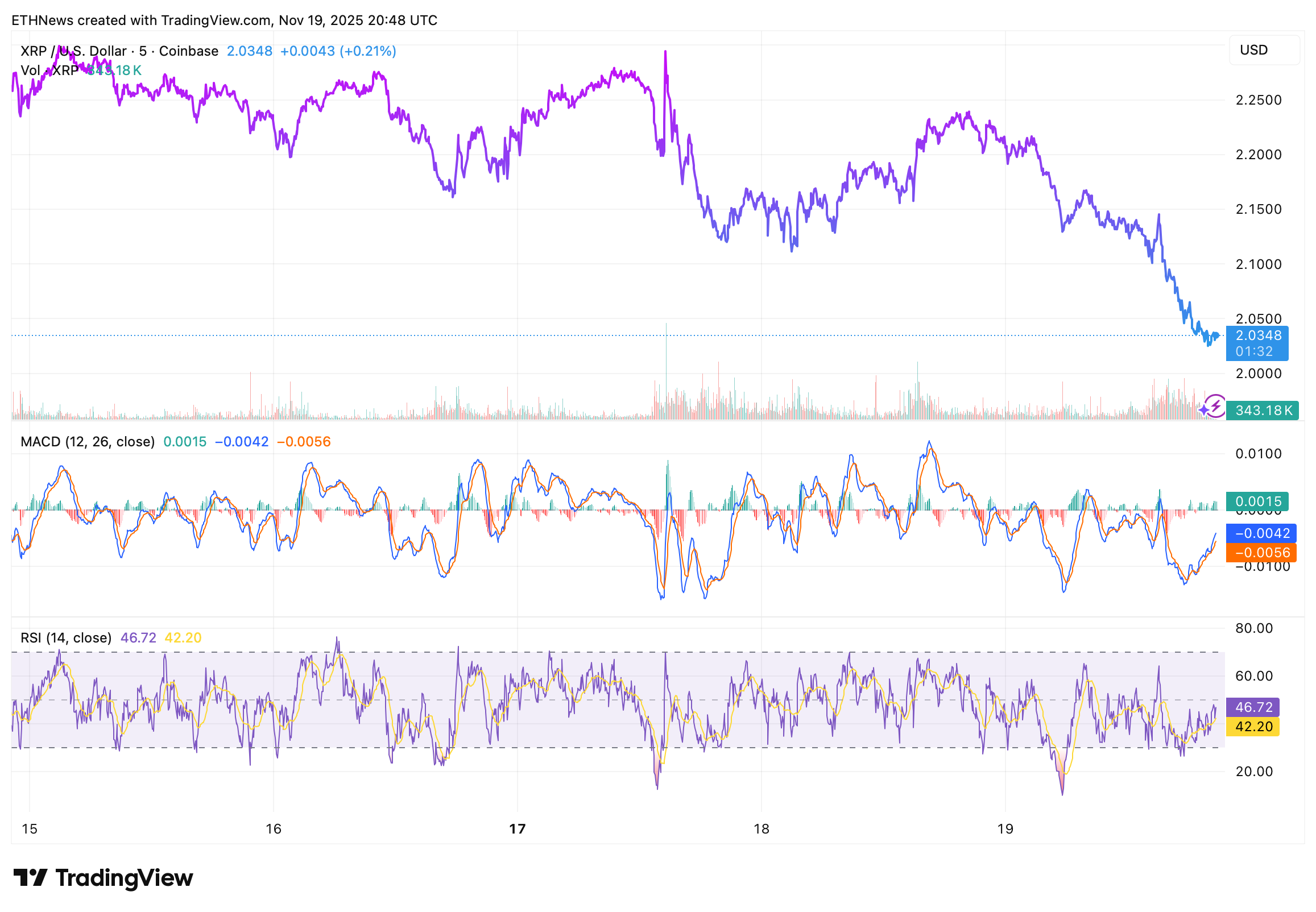Click the ETHNews created with TradingView.com caption
Viewport: 1316px width, 912px height.
(x=224, y=20)
